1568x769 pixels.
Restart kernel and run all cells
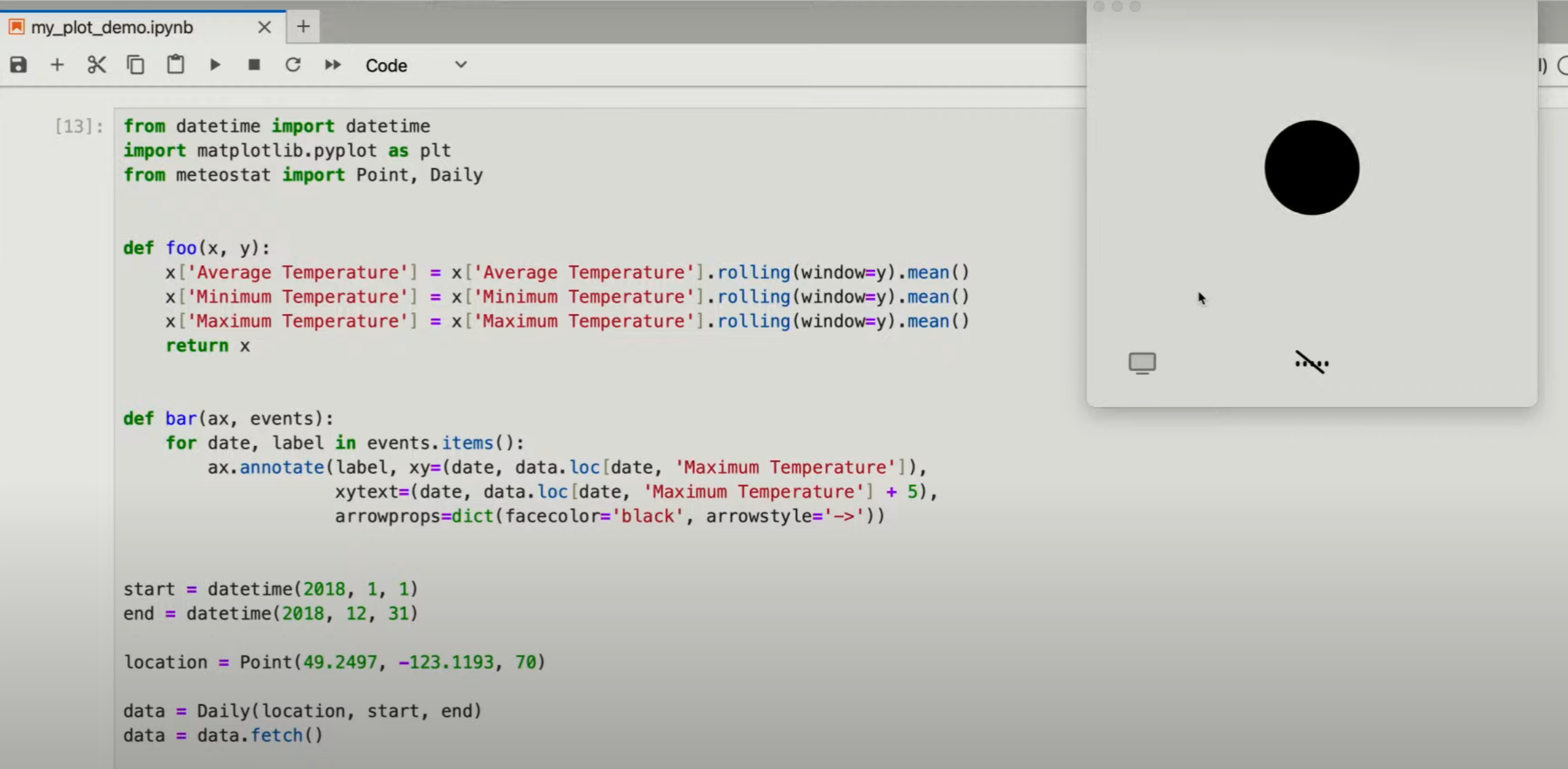[332, 65]
